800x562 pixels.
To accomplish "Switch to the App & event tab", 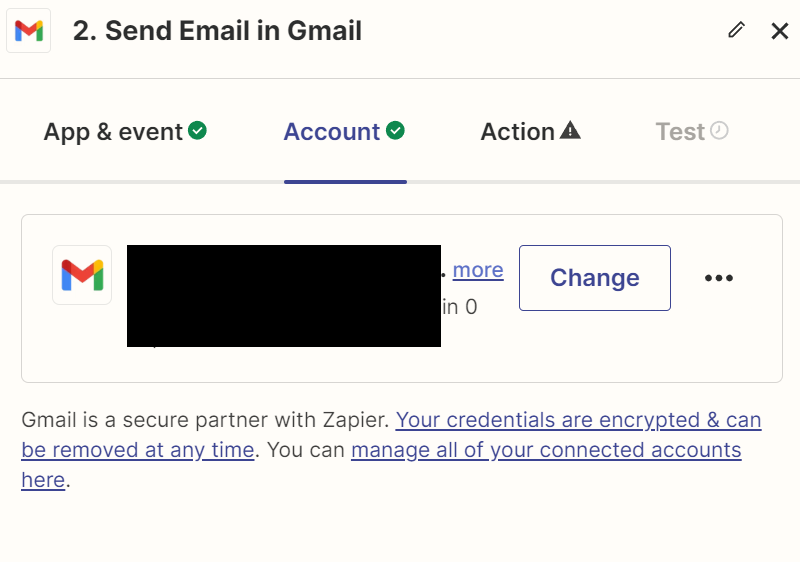I will [x=113, y=132].
